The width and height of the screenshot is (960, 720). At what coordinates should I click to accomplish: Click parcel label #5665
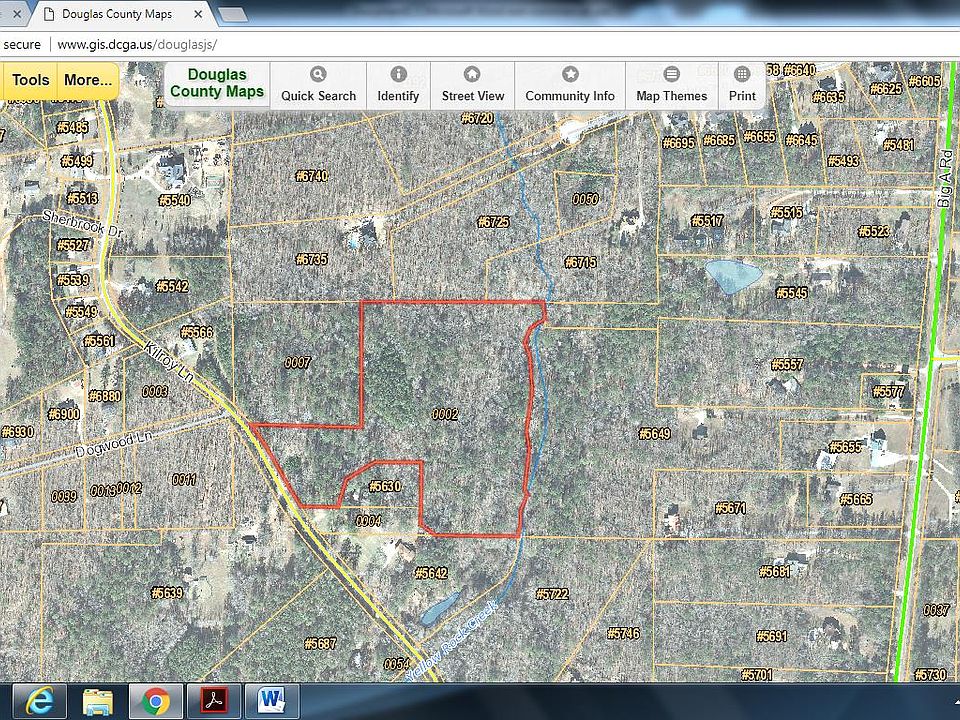(856, 499)
